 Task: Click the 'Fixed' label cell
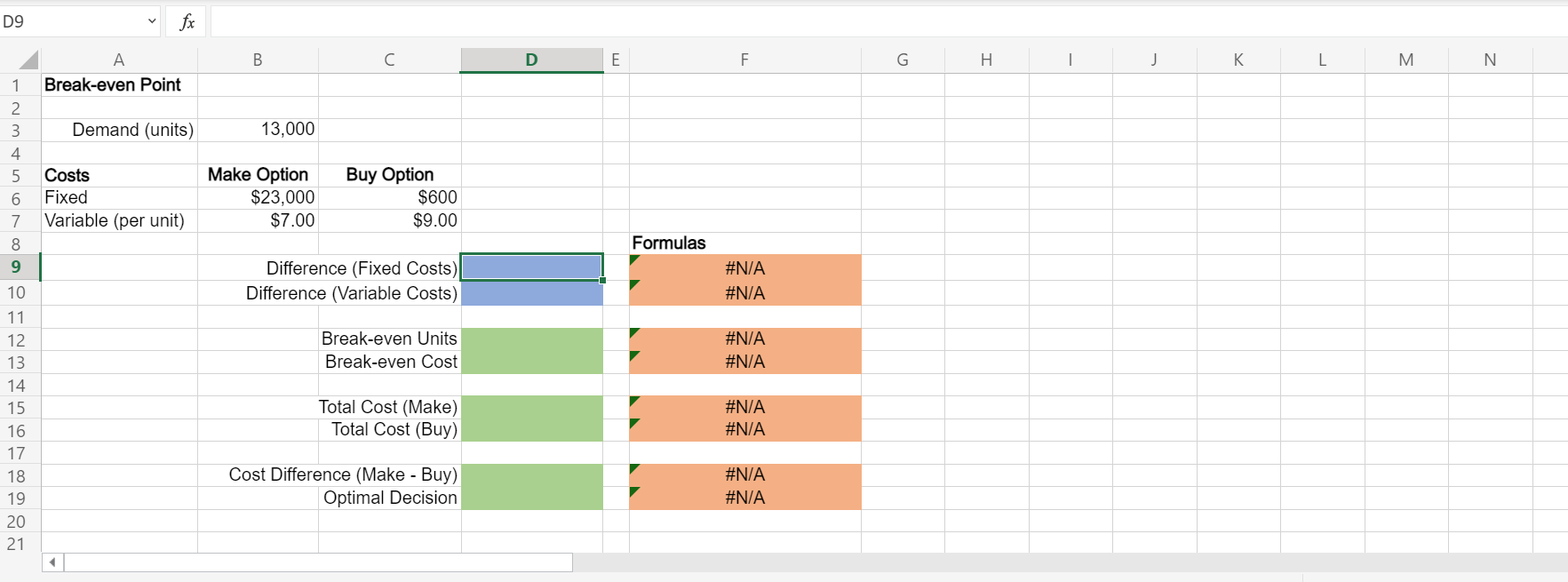[119, 197]
